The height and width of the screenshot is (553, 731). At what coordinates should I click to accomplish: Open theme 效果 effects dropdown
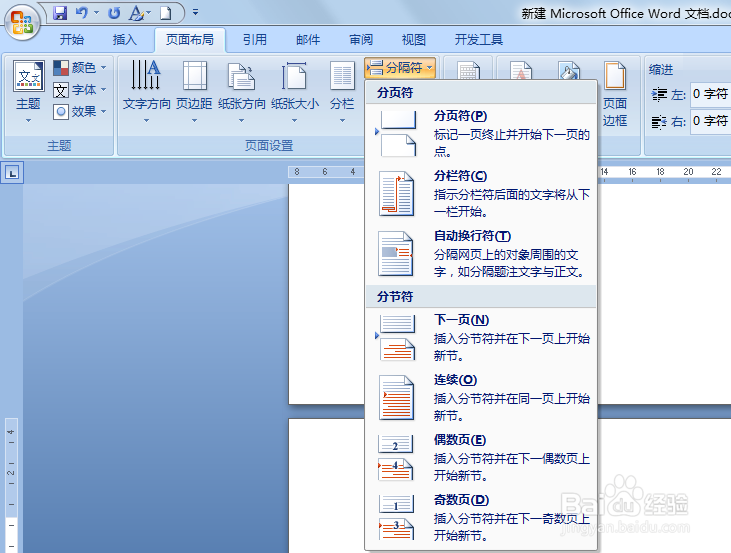(x=80, y=111)
